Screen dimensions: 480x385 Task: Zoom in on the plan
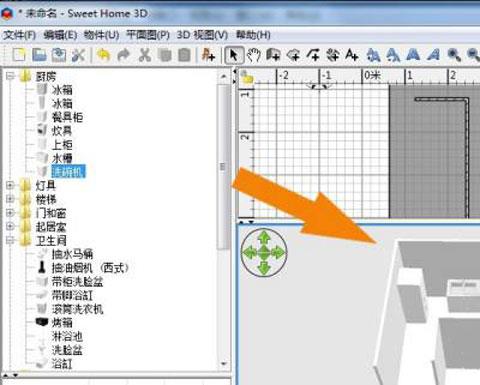[x=454, y=55]
